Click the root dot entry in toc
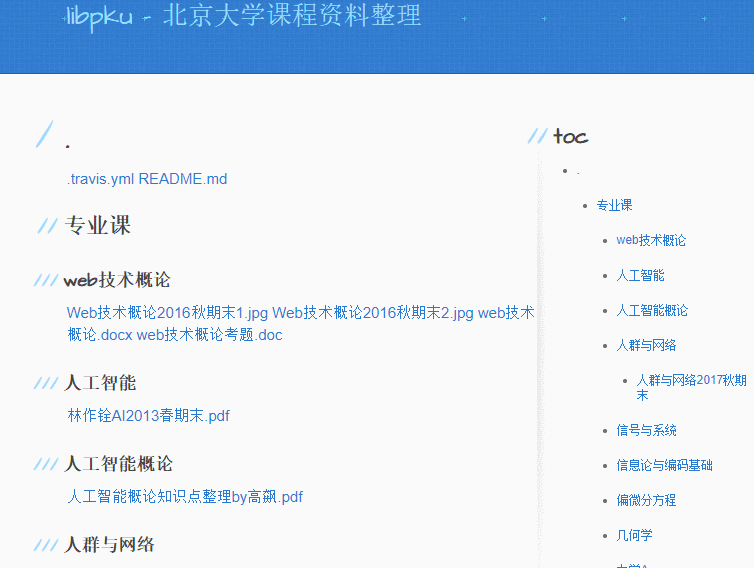Viewport: 754px width, 568px height. coord(578,172)
